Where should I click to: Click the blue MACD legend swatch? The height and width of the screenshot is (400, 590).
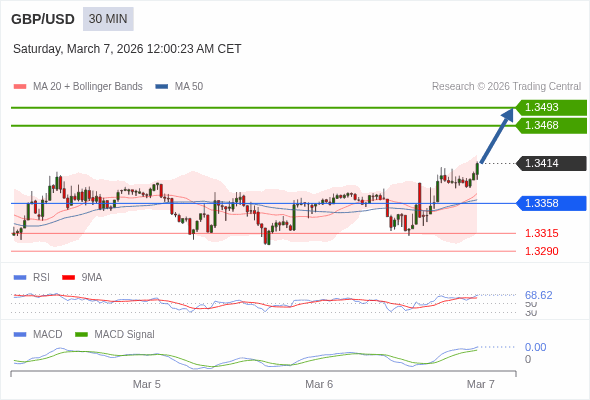click(x=20, y=335)
